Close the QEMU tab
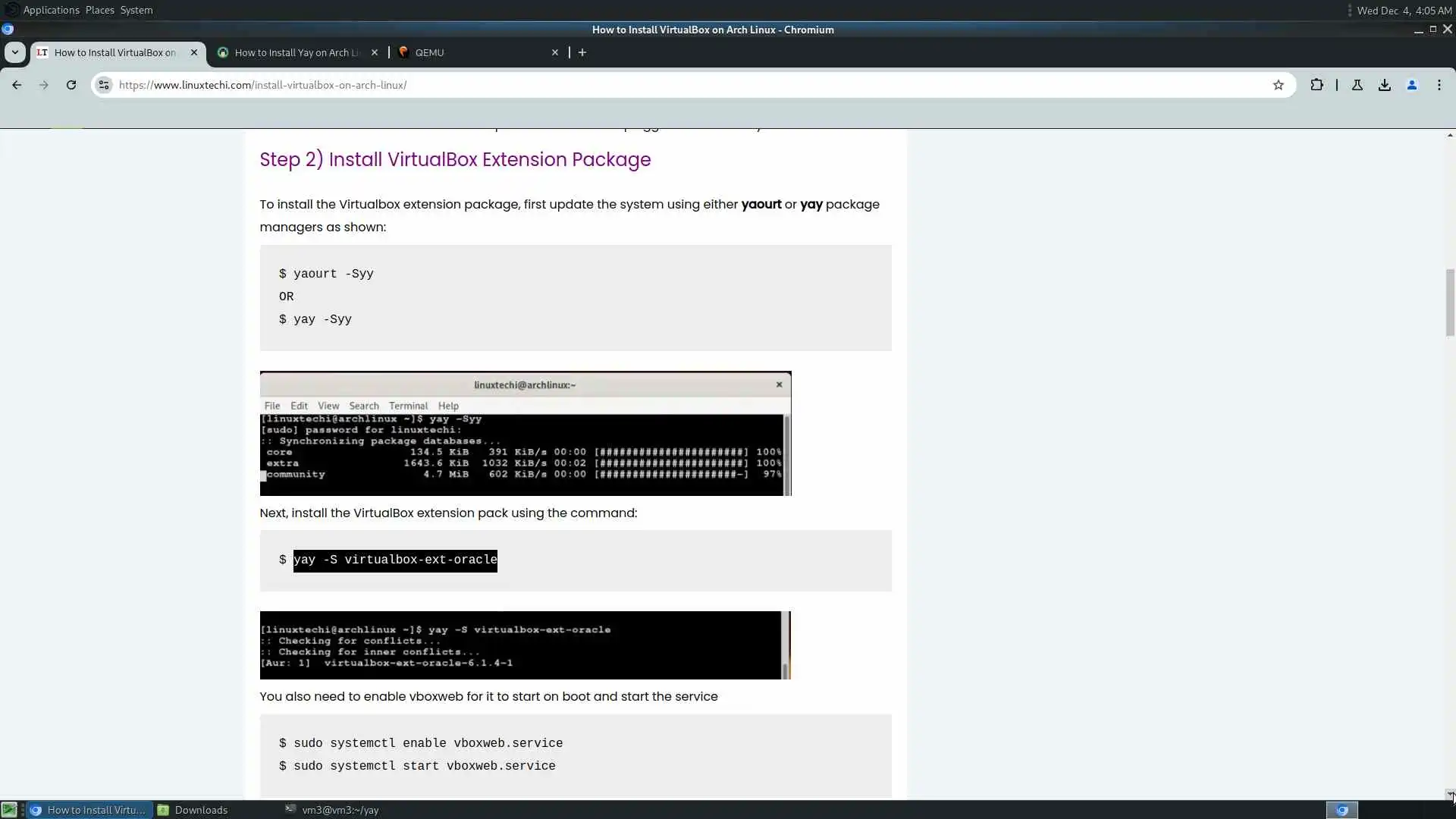 (555, 52)
